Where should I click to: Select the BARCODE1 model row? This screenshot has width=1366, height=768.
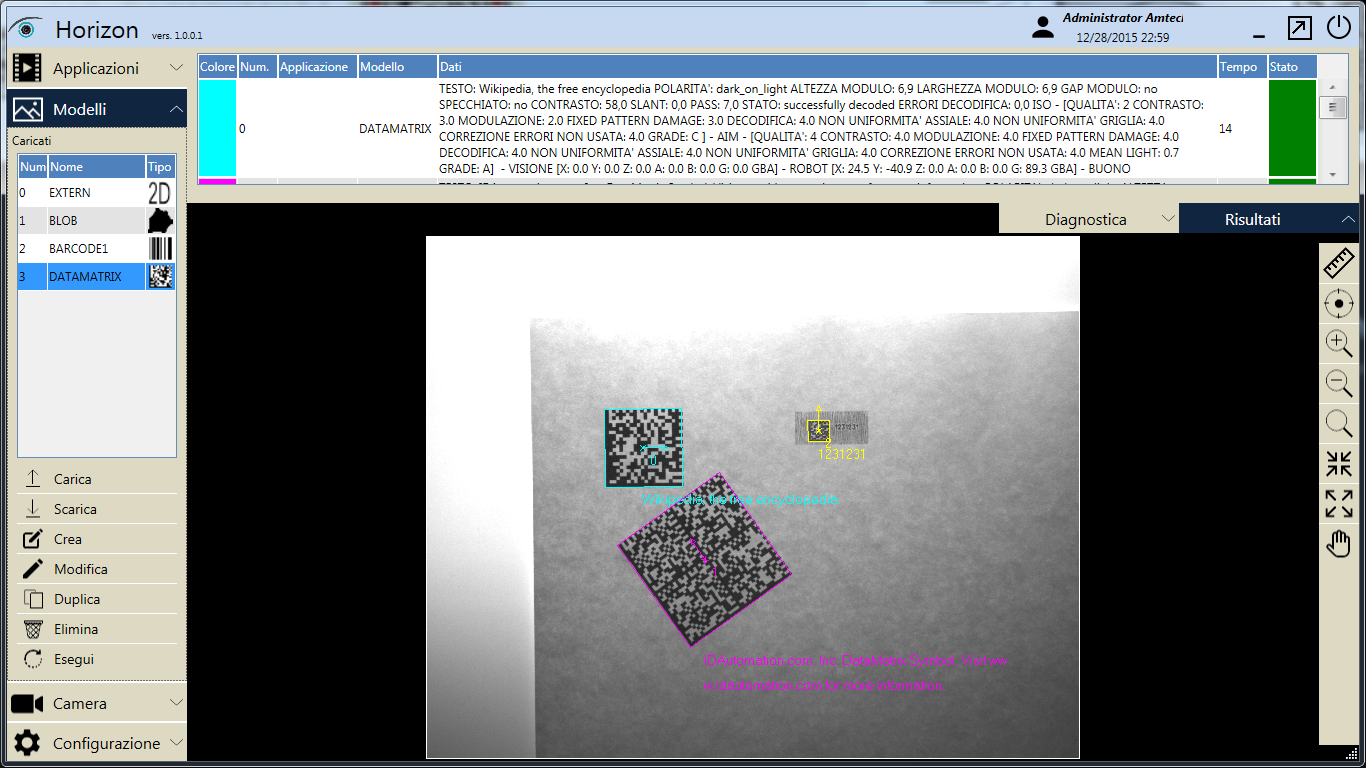coord(96,249)
